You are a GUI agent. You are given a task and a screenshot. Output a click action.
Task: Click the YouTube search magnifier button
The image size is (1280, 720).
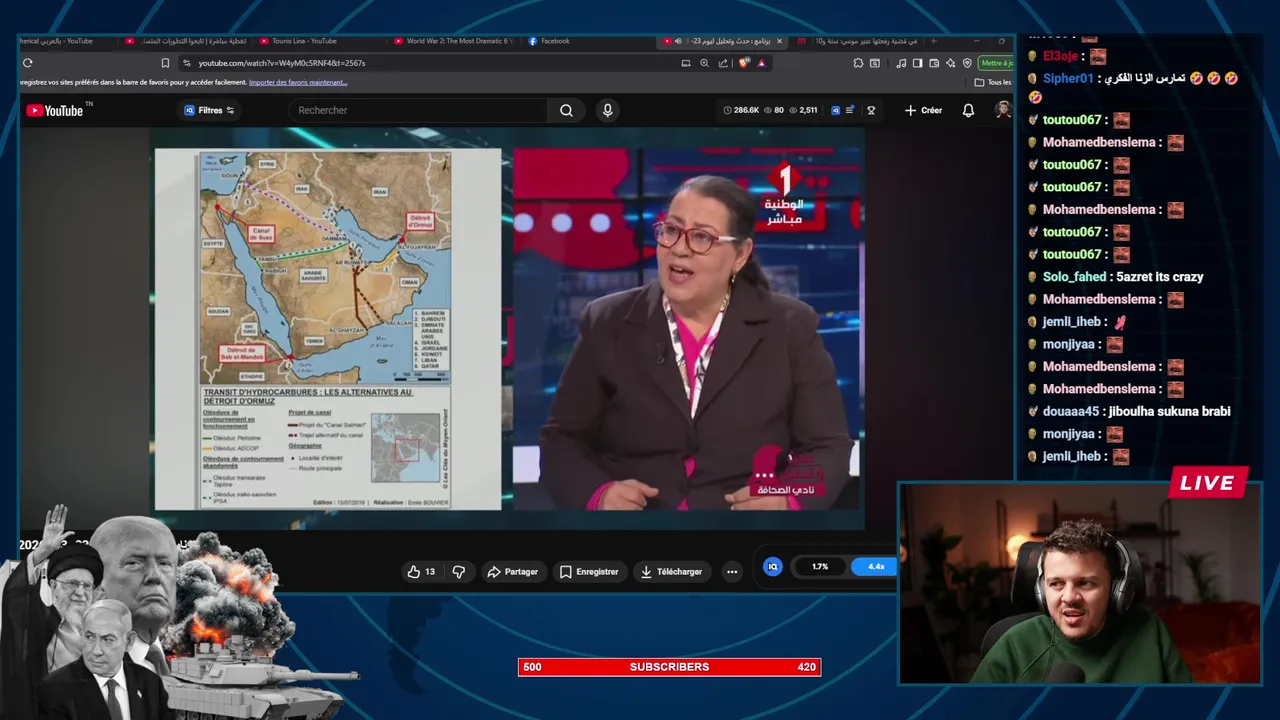[x=567, y=110]
